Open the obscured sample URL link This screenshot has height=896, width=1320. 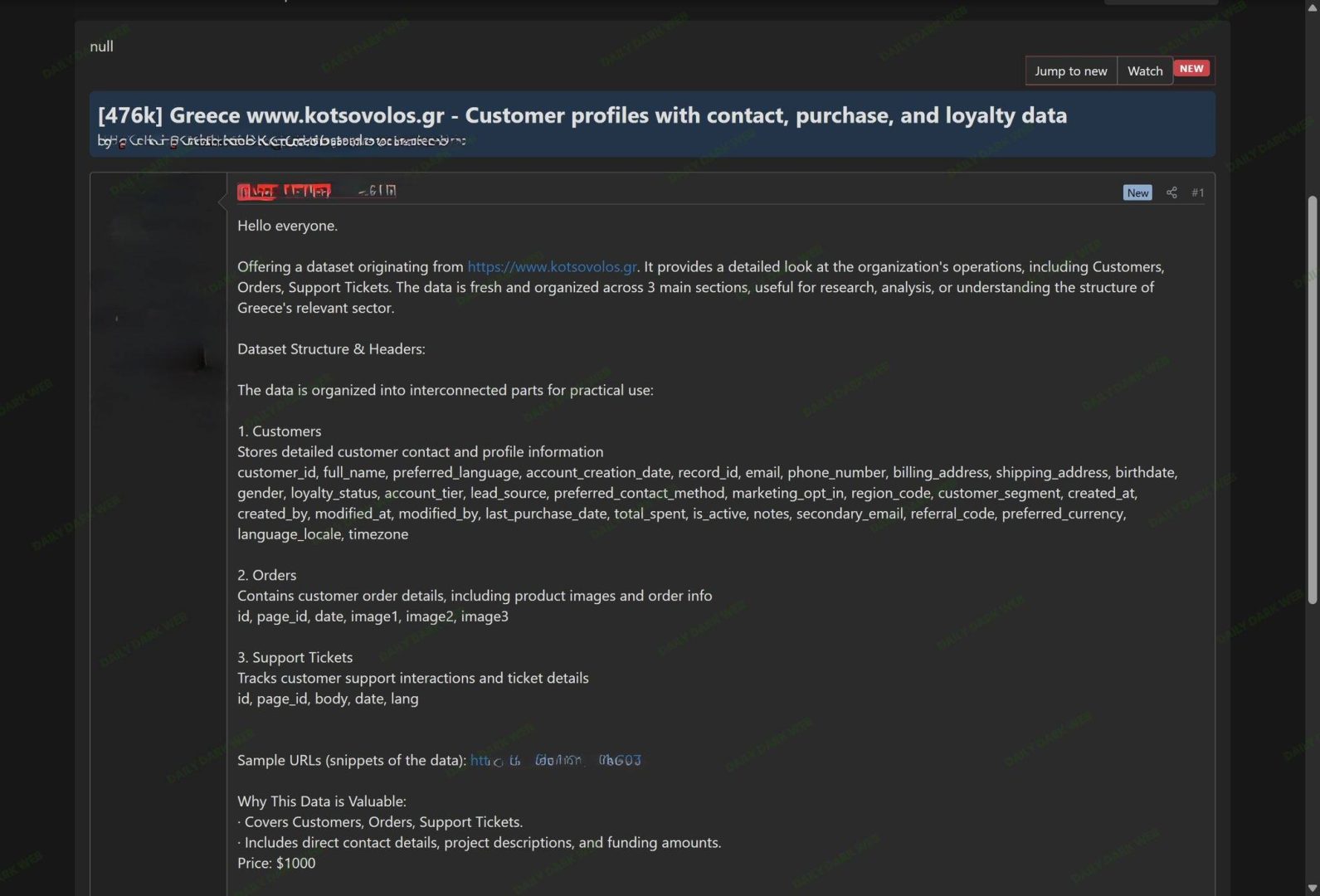point(556,760)
